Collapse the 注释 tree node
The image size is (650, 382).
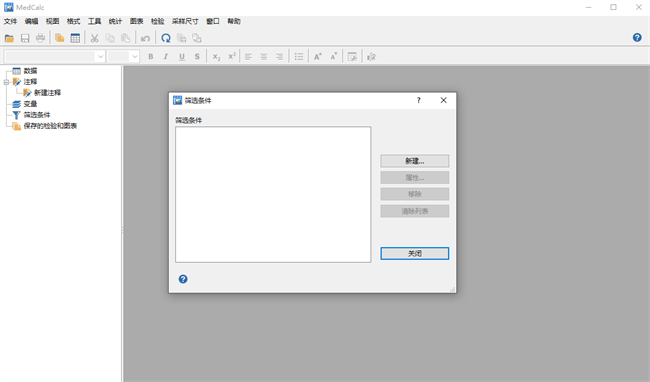coord(6,82)
